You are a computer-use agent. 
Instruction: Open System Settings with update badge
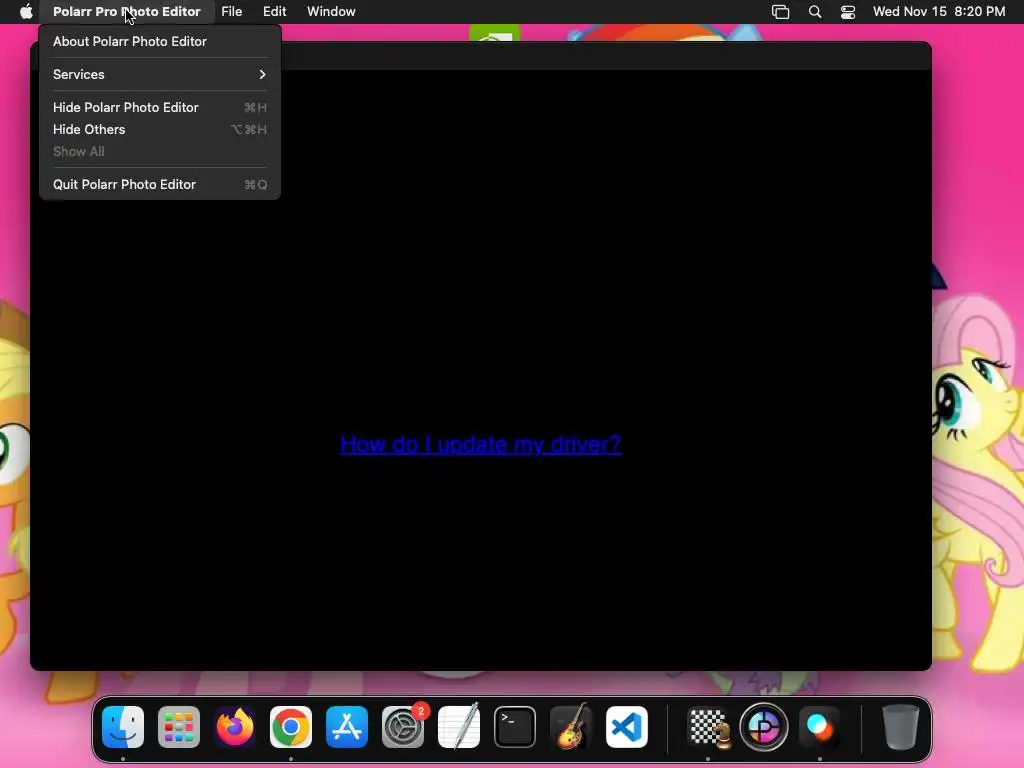pos(403,727)
